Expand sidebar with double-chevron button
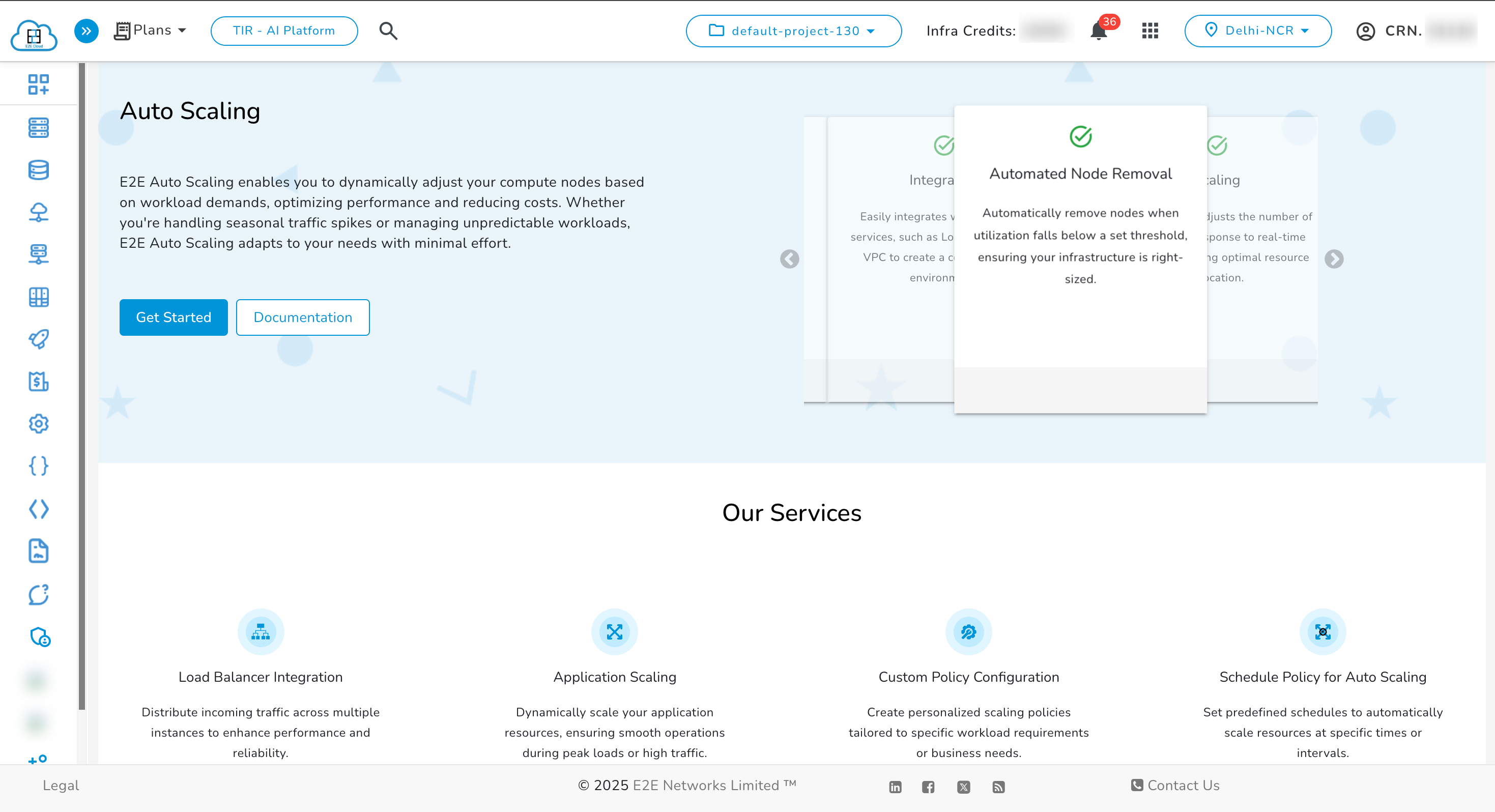This screenshot has width=1495, height=812. point(87,31)
